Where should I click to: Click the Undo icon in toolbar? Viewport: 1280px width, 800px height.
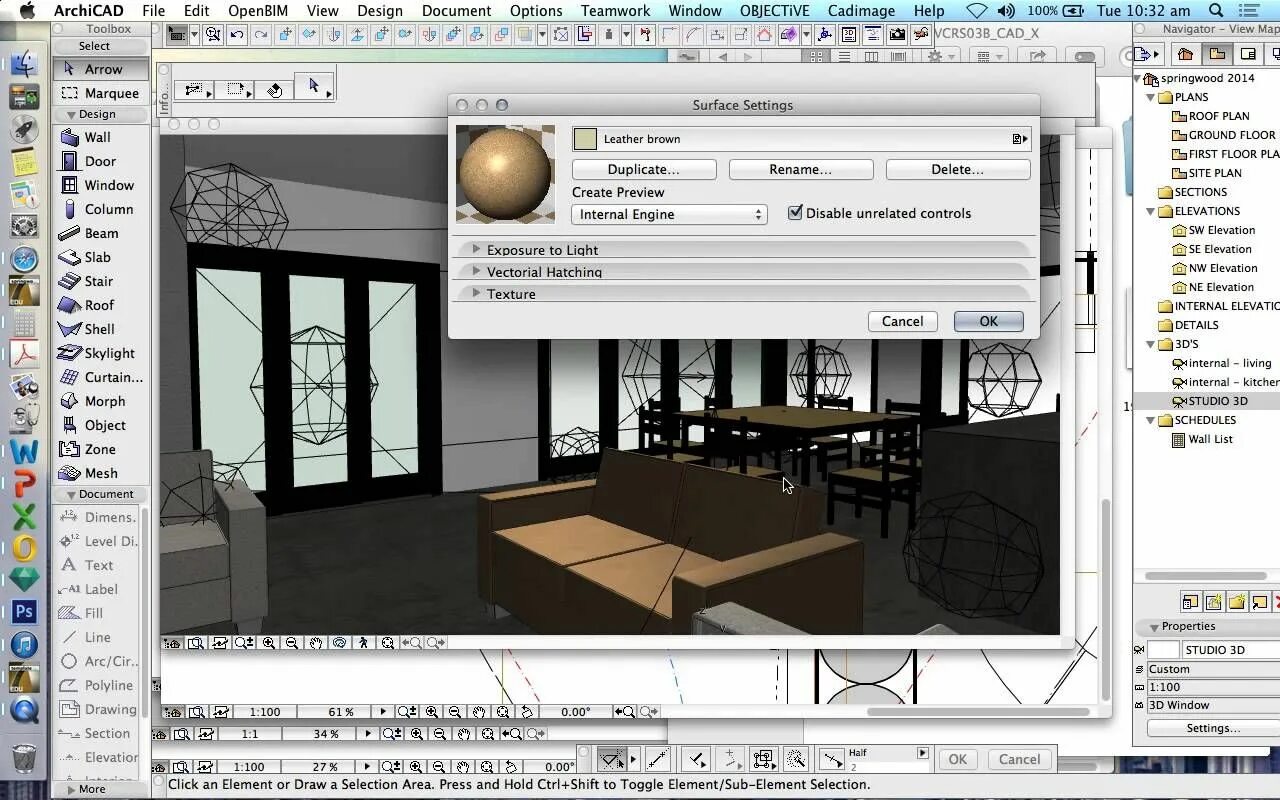pos(237,34)
